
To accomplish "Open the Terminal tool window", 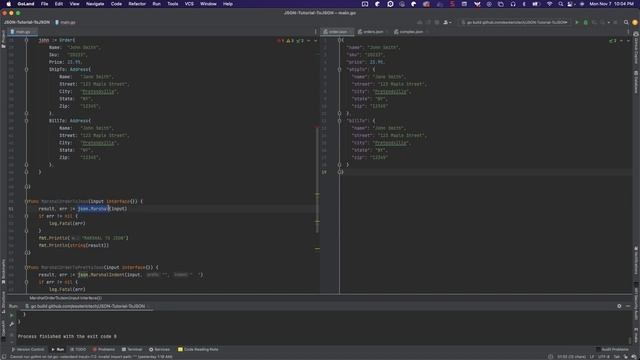I will coord(132,349).
